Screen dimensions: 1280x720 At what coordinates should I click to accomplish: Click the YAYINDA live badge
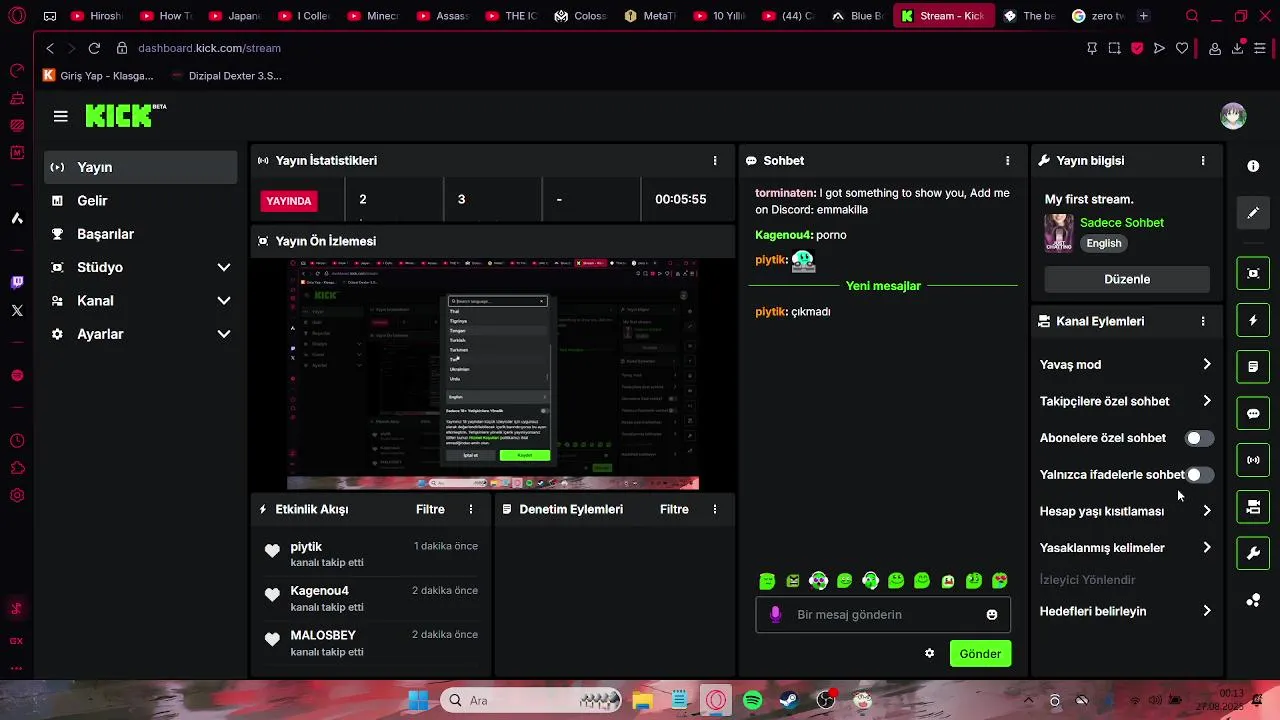coord(288,201)
